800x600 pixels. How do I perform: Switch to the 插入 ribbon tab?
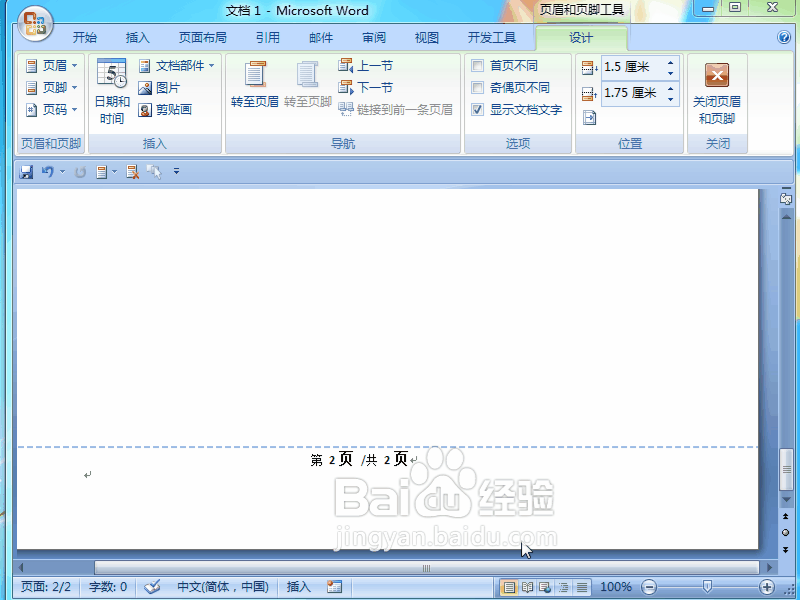click(138, 37)
